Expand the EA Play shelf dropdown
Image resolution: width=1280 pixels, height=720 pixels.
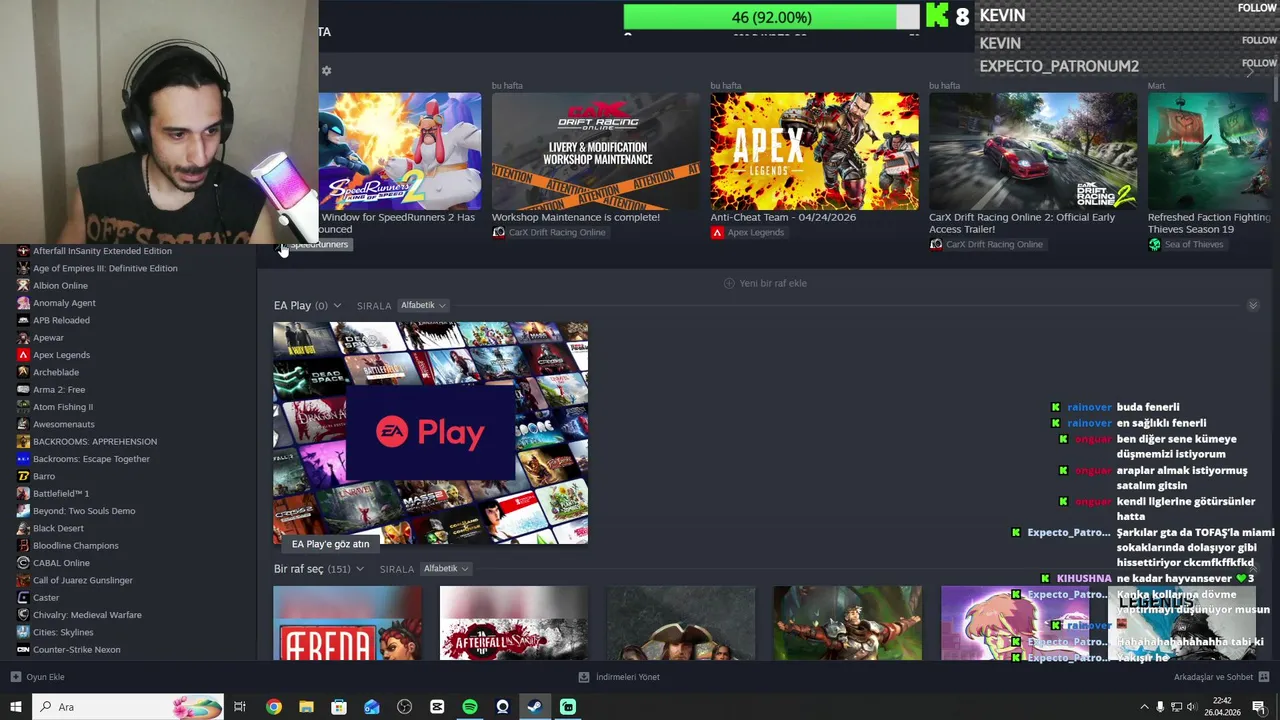[x=337, y=306]
